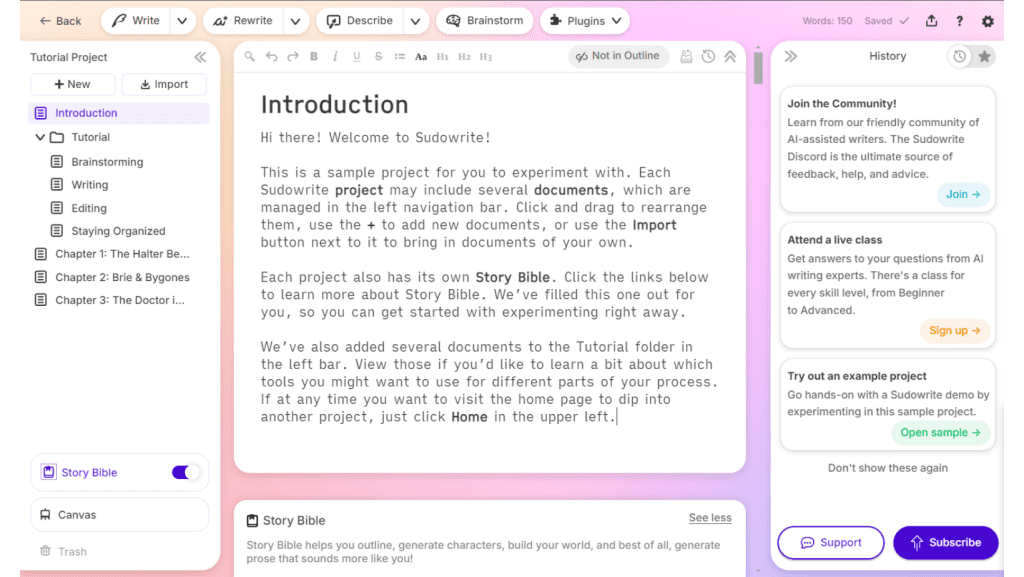
Task: Open Chapter 2: Brie & Bygones
Action: [x=122, y=277]
